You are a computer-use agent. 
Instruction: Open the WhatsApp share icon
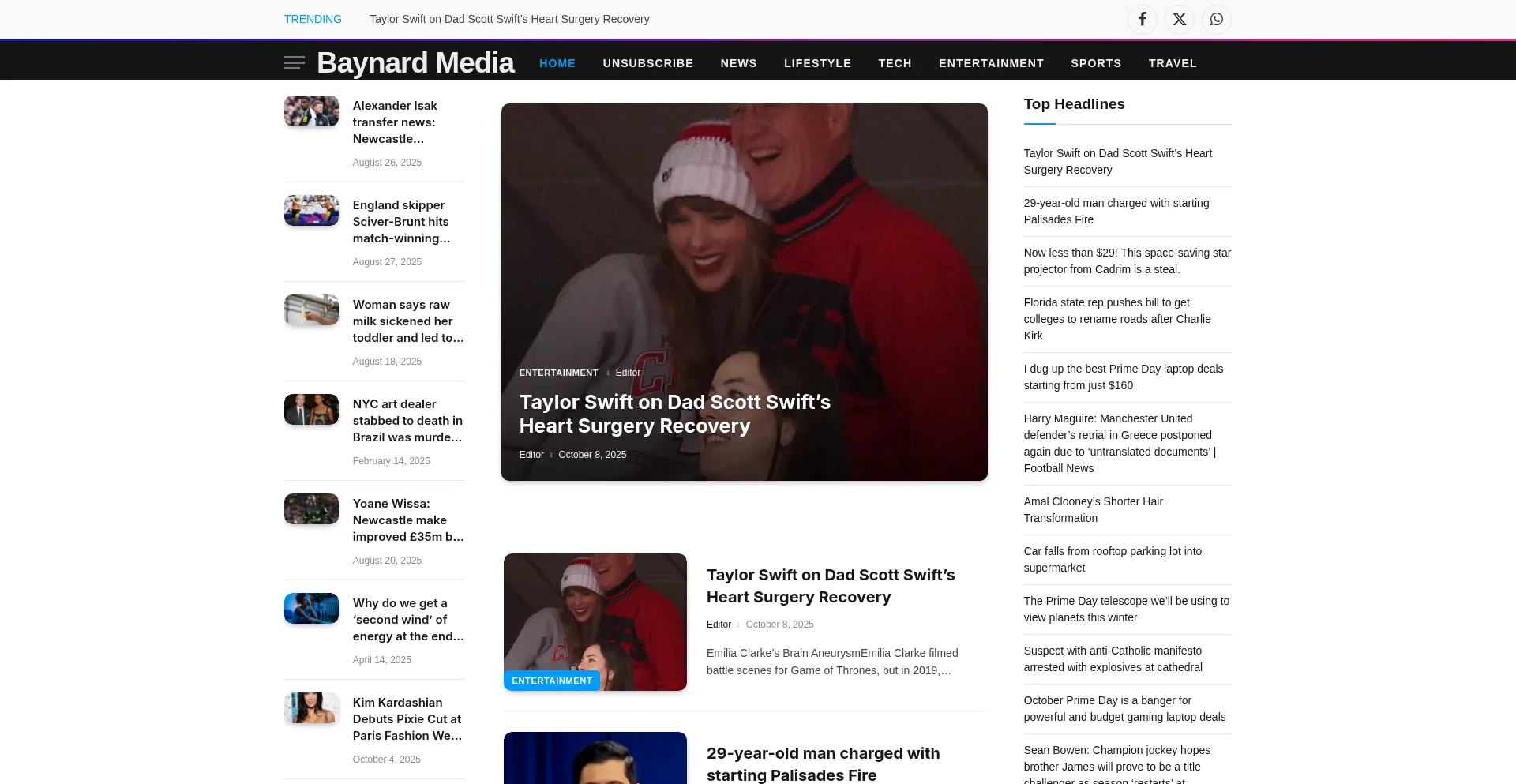tap(1217, 19)
